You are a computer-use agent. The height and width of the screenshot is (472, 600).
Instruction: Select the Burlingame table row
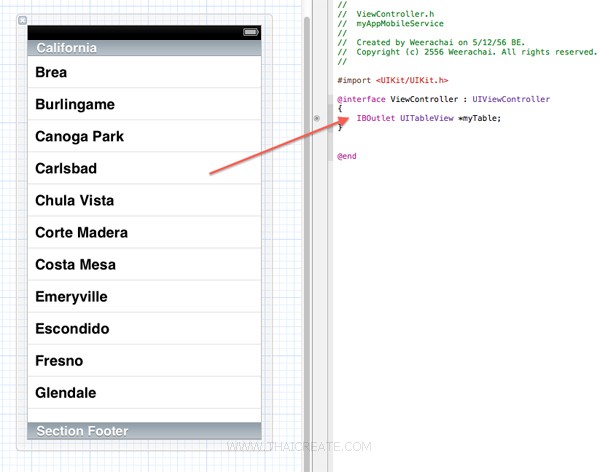tap(145, 104)
